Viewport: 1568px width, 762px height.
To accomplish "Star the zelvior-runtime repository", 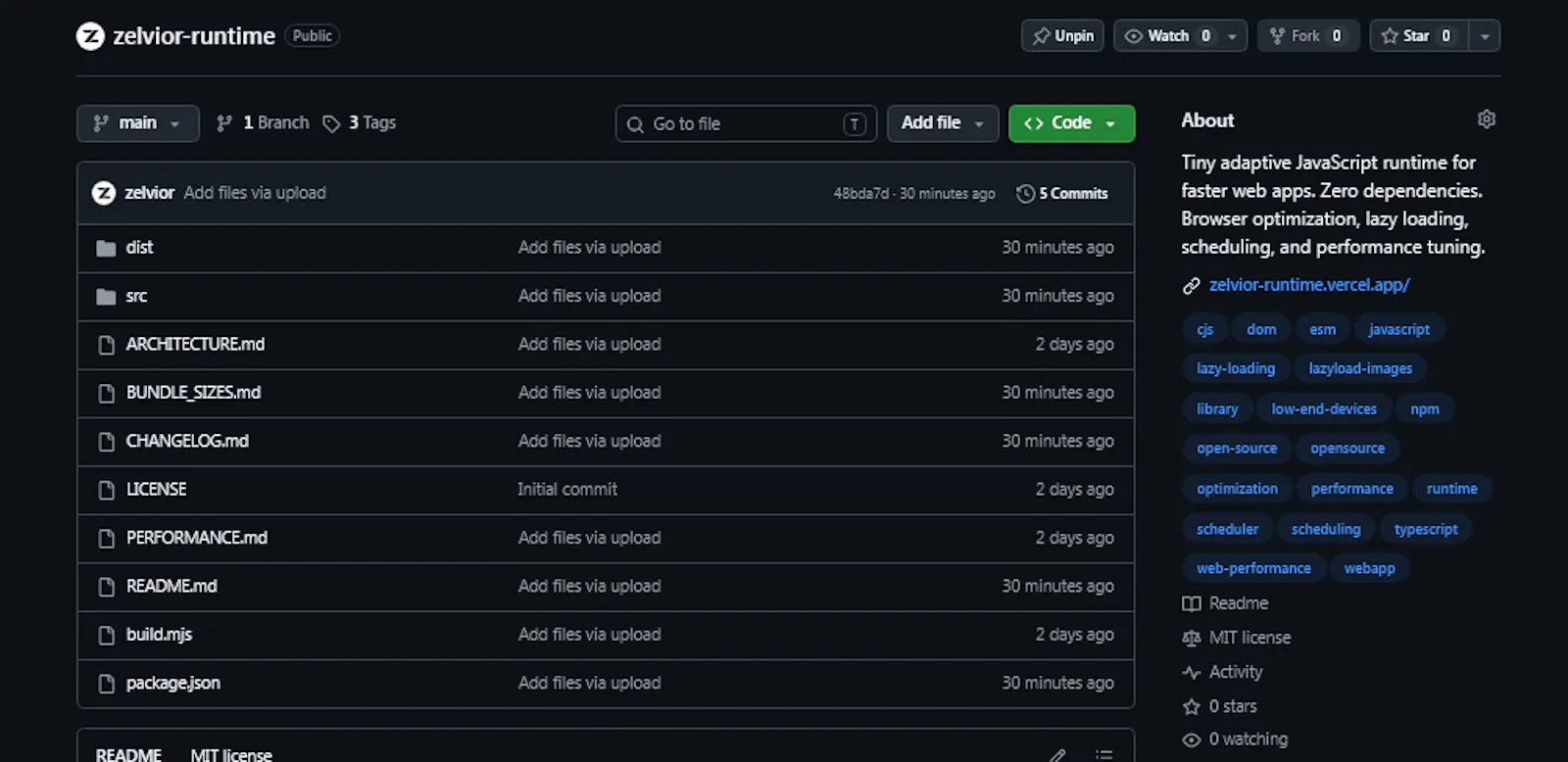I will tap(1418, 36).
